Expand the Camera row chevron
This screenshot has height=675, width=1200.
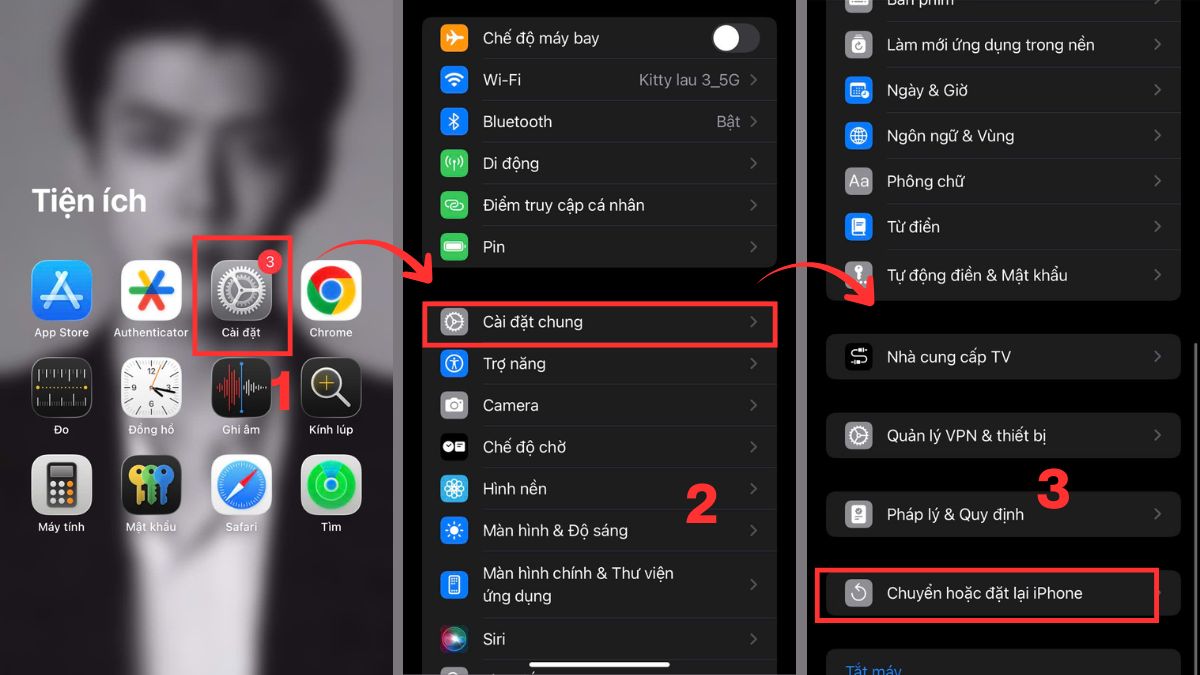pyautogui.click(x=754, y=405)
